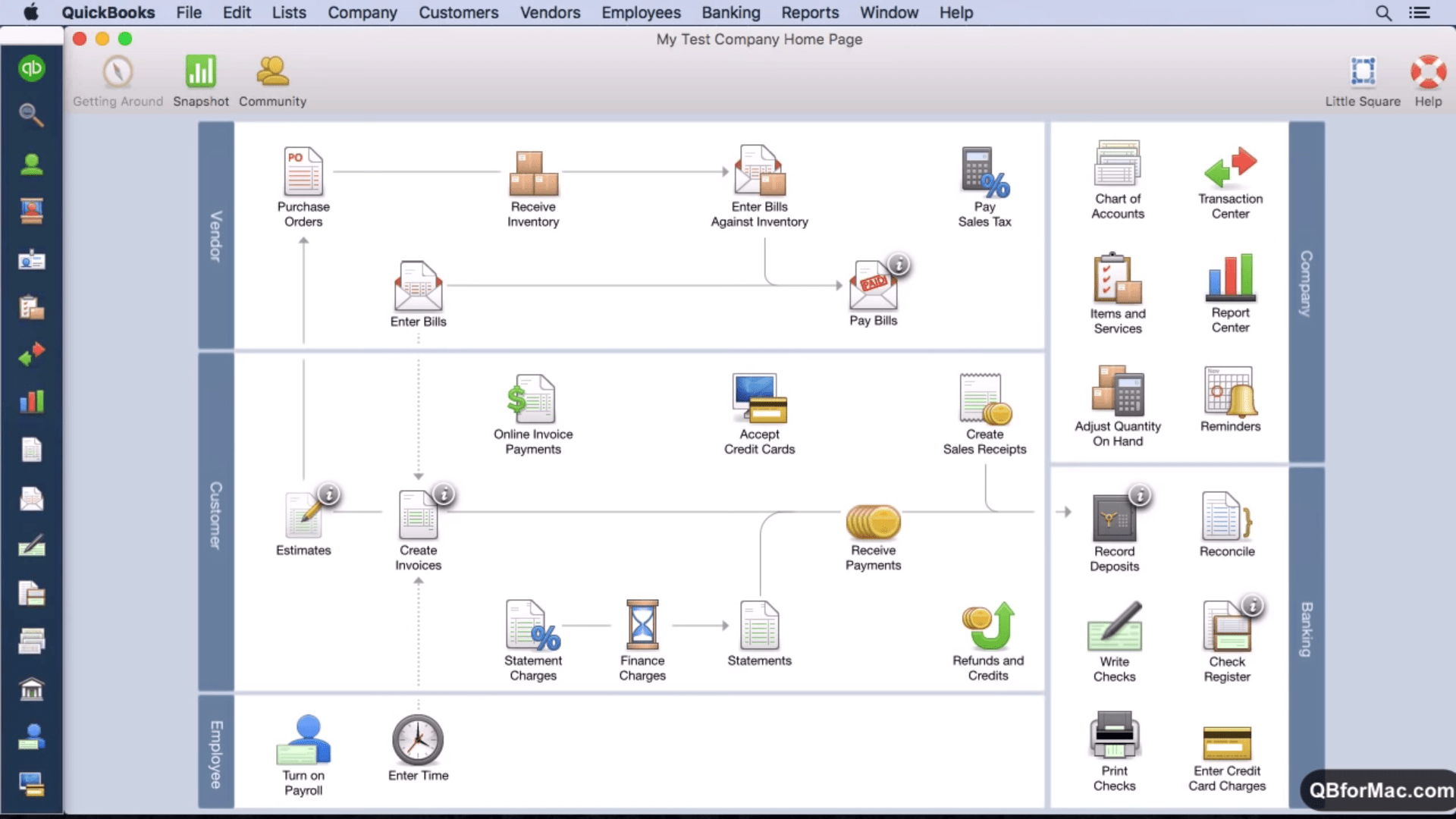Select Vendors from menu bar
The width and height of the screenshot is (1456, 819).
[550, 12]
